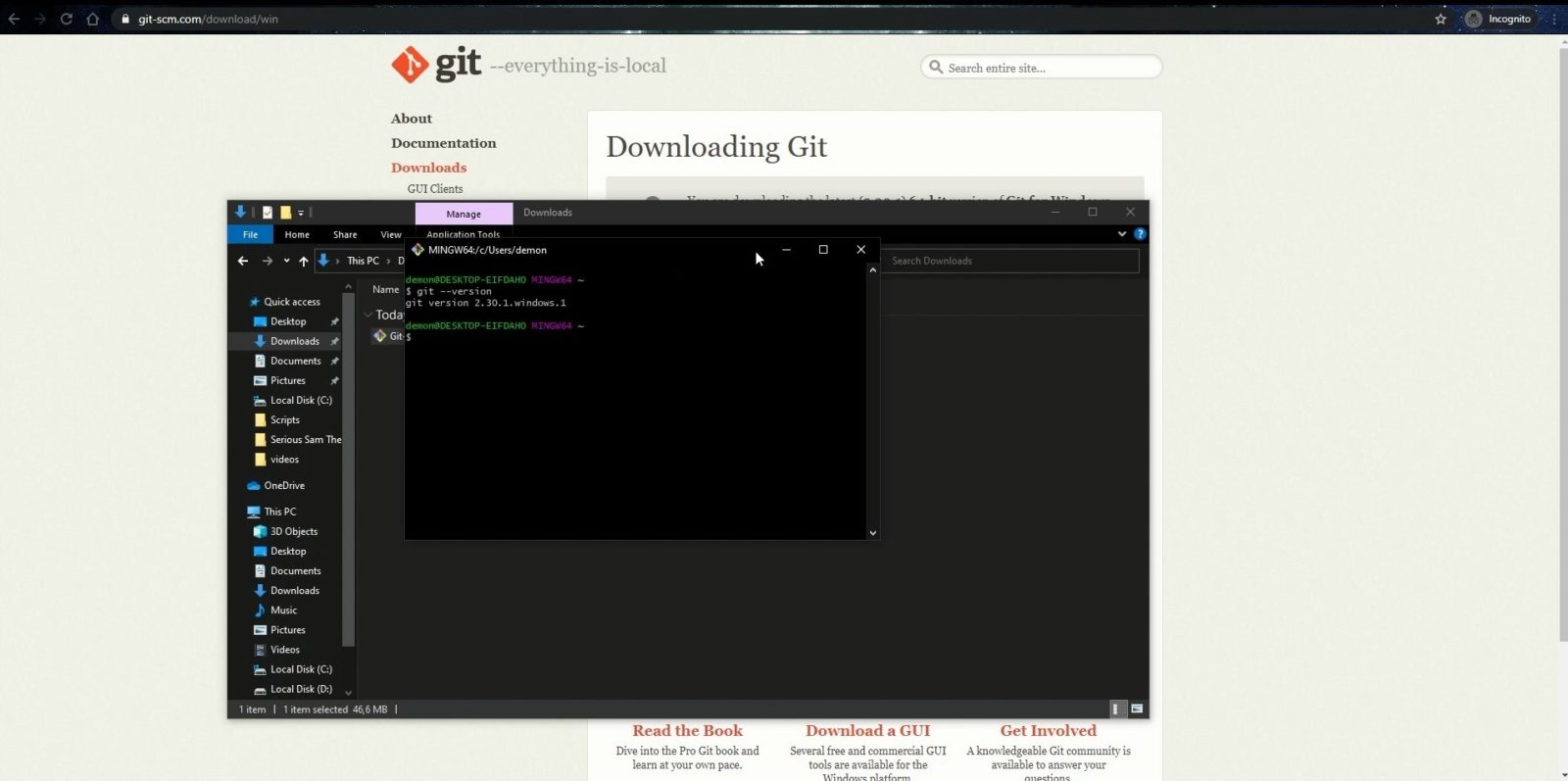The image size is (1568, 781).
Task: Go up one folder level in Explorer
Action: pos(304,261)
